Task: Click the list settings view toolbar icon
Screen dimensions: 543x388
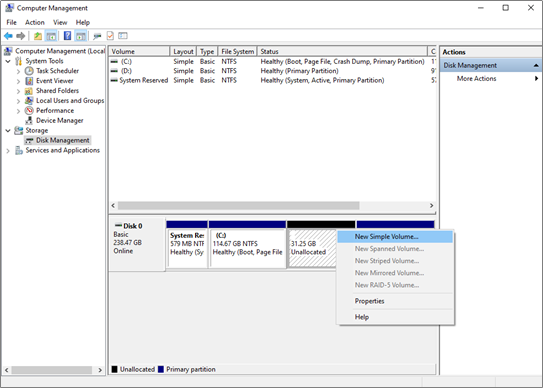Action: tap(123, 36)
